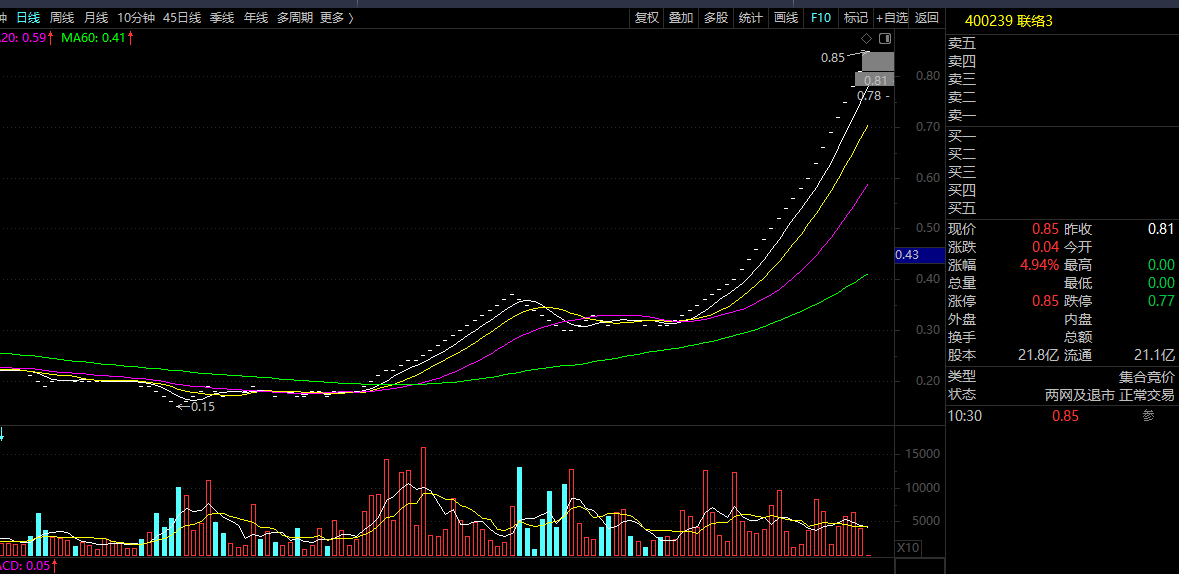Click the 跌停 0.77 limit-down value
1179x574 pixels.
(1161, 301)
